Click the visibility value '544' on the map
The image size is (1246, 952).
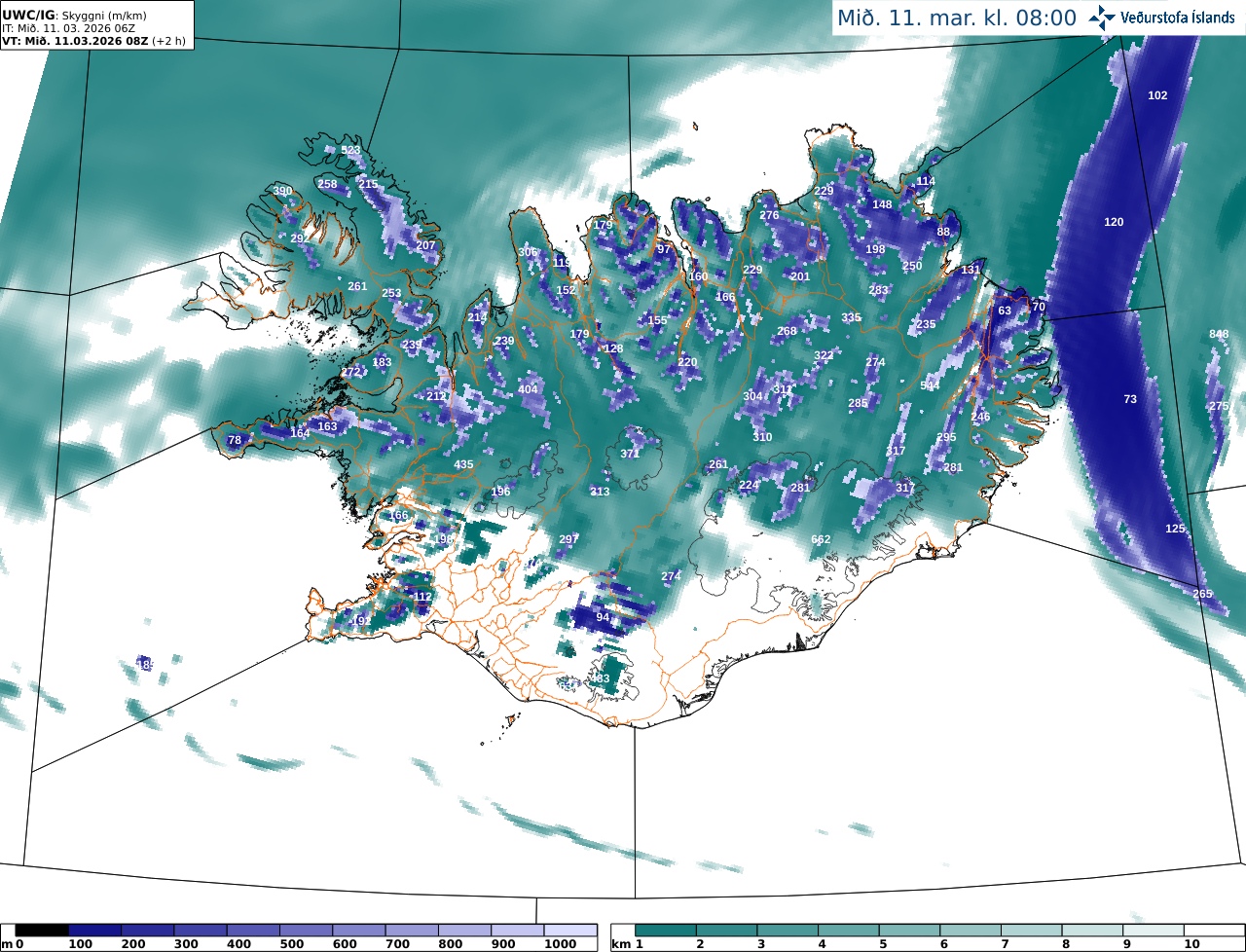(930, 385)
